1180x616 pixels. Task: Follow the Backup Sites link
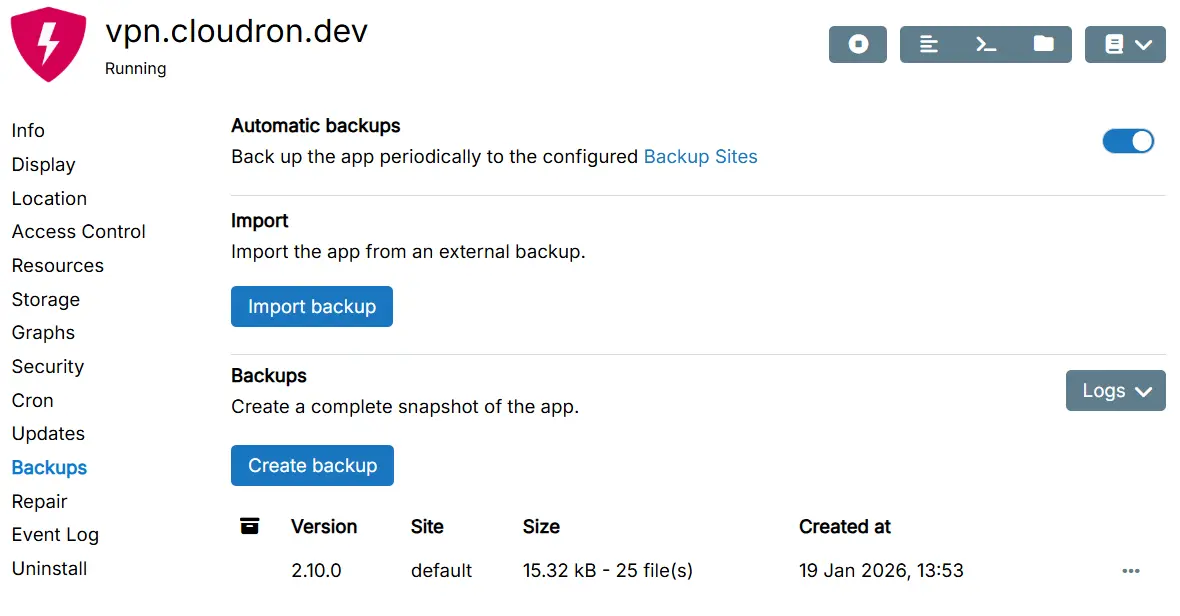coord(700,157)
